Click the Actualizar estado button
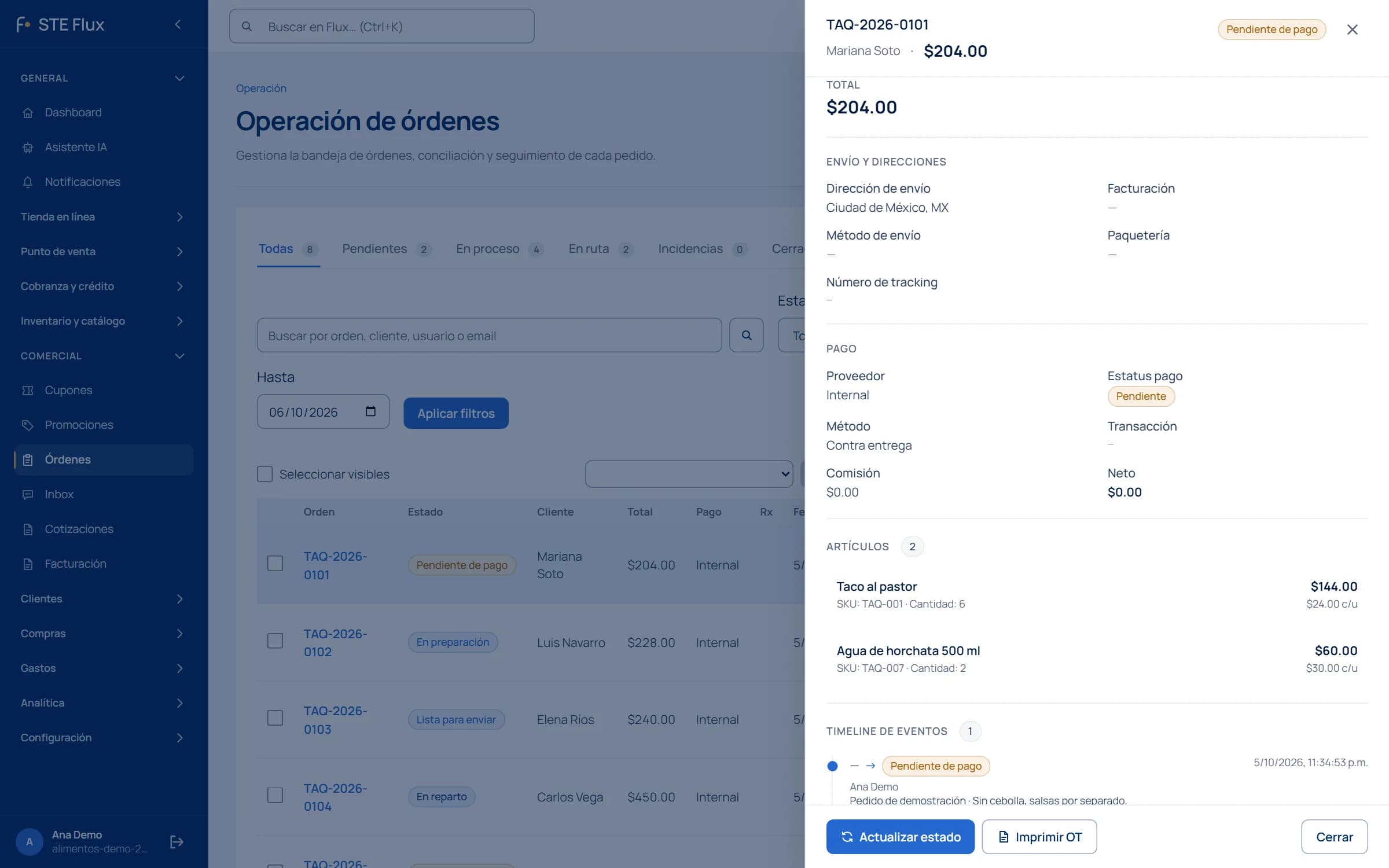This screenshot has height=868, width=1389. [x=900, y=837]
